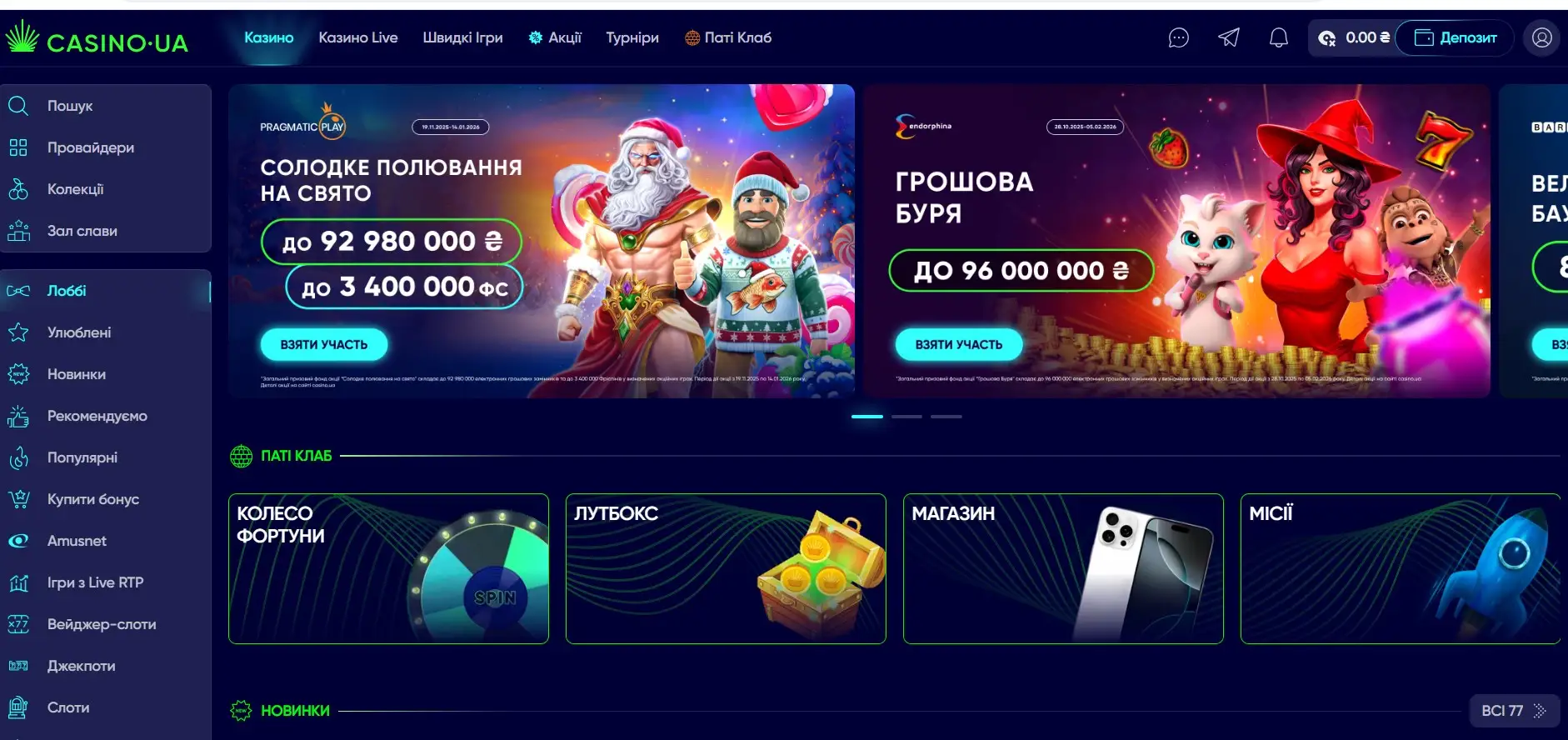Click ВЗЯТИ УЧАСТЬ on Грошова Буря banner
This screenshot has height=740, width=1568.
point(959,344)
